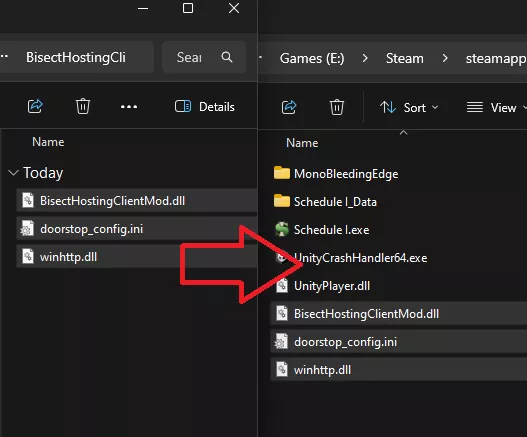Click the UnityPlayer.dll file icon

(282, 285)
